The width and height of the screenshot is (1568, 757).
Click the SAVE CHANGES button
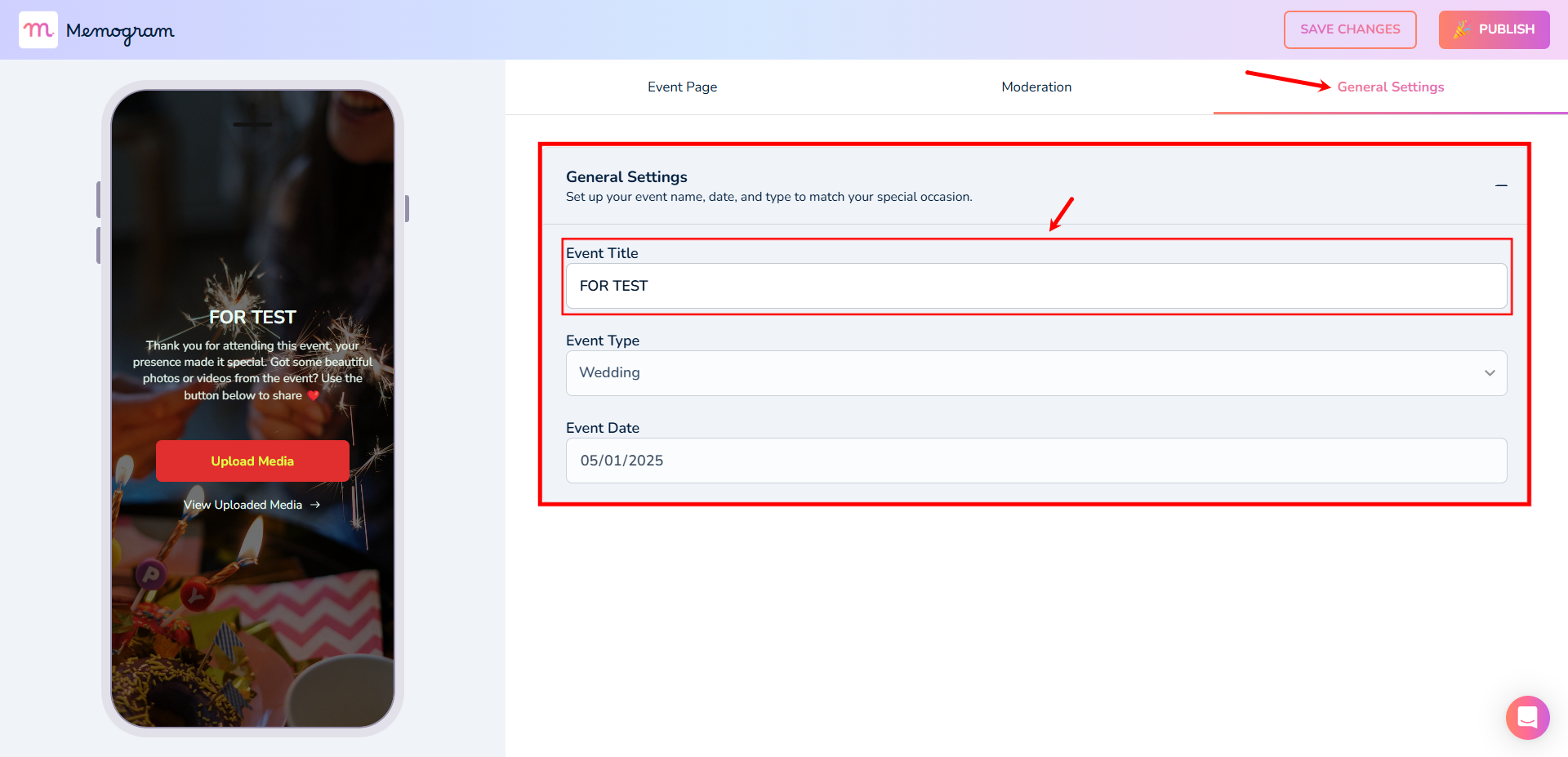pos(1350,29)
